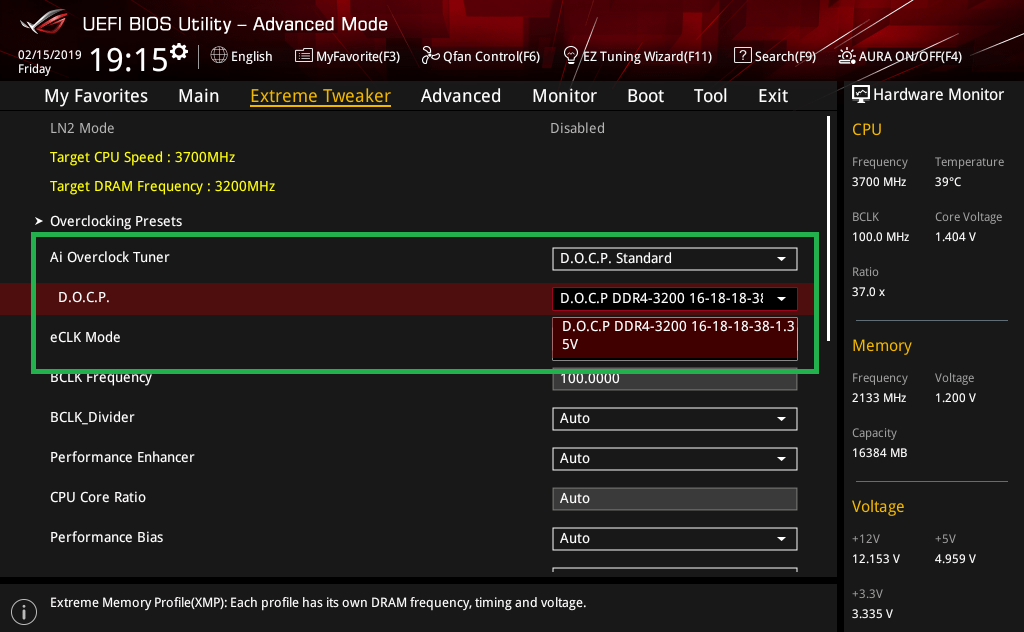Click the Search question mark icon
This screenshot has width=1024, height=632.
coord(743,55)
